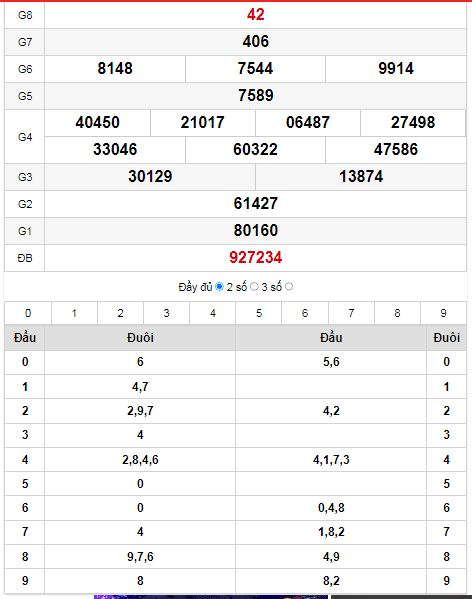Screen dimensions: 472x599
Task: Click digit filter 7 in number row
Action: 351,313
